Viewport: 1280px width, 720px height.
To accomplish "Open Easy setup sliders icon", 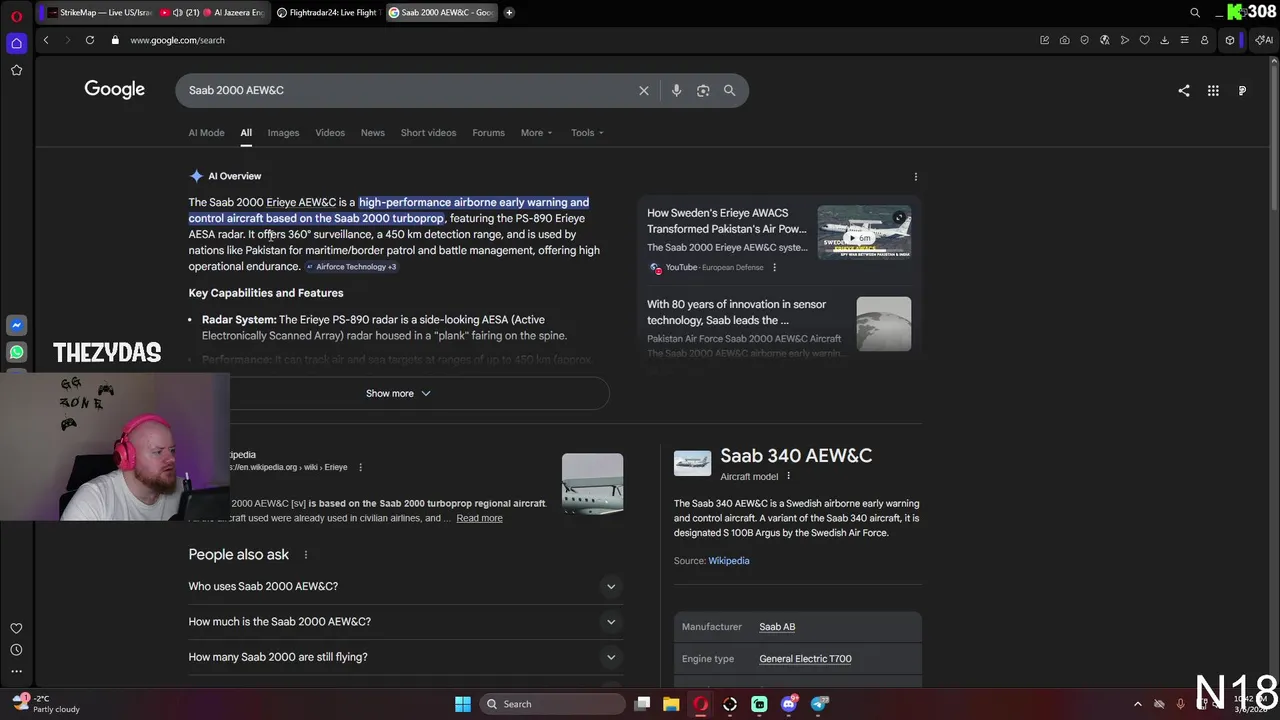I will pos(1184,40).
